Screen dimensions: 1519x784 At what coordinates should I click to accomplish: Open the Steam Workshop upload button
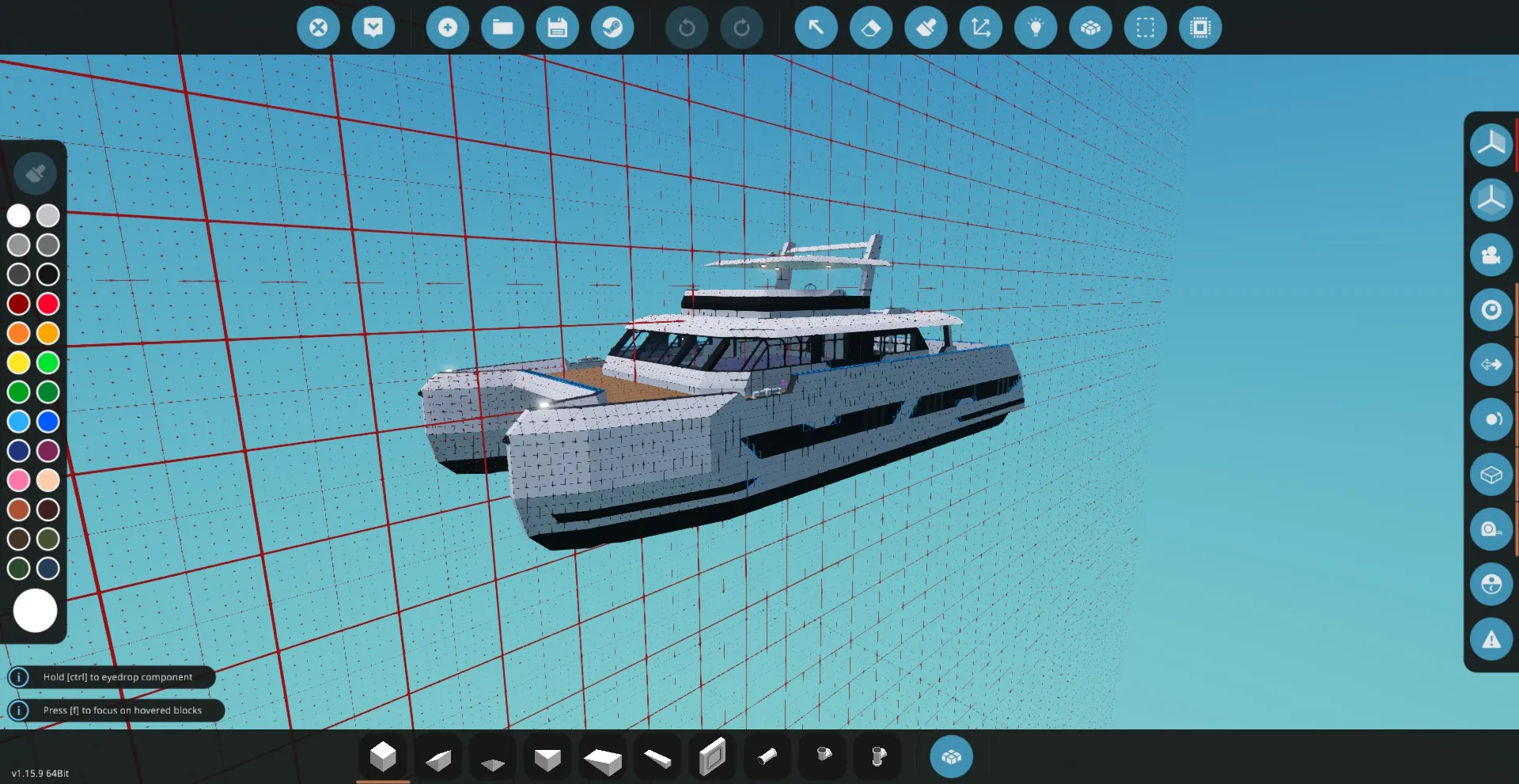(612, 28)
